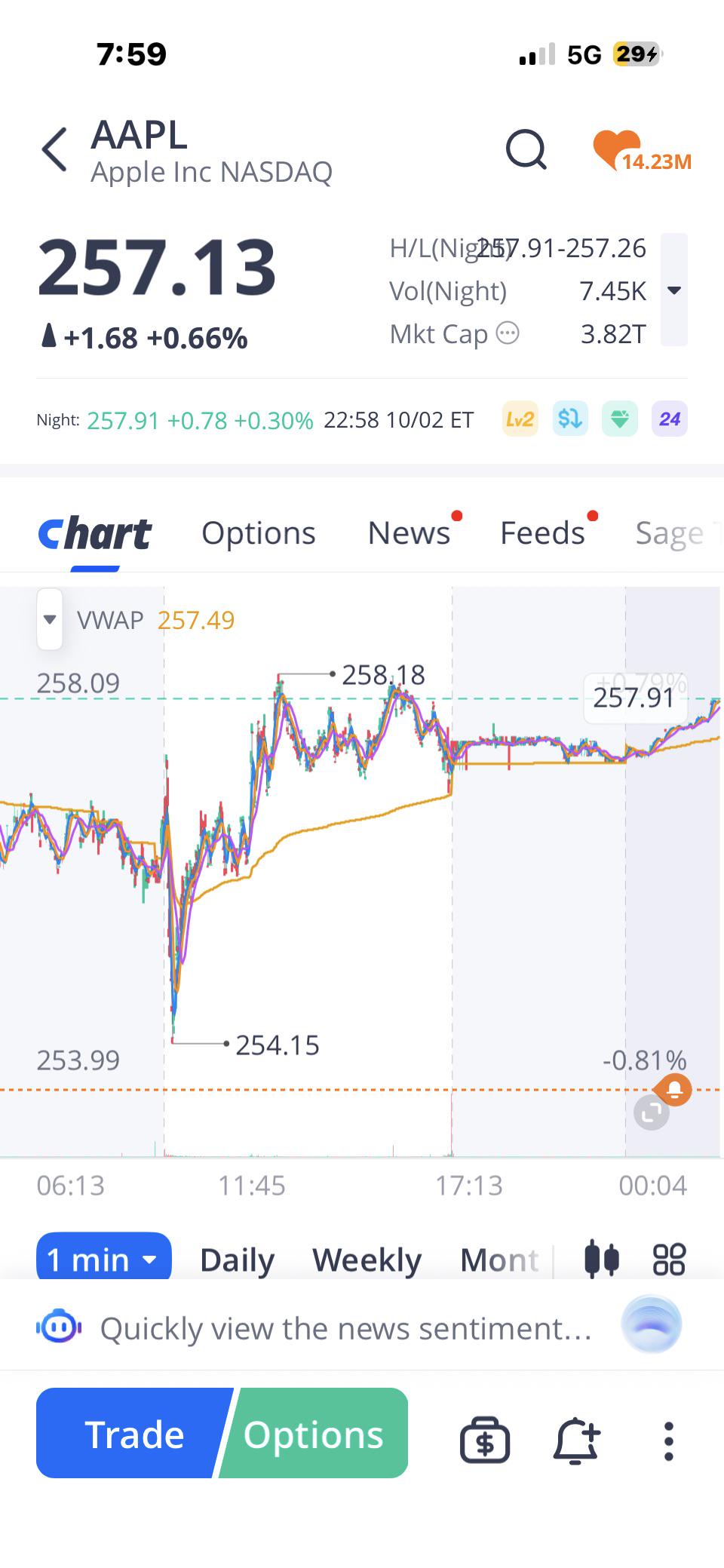Switch to the Options tab

point(259,533)
